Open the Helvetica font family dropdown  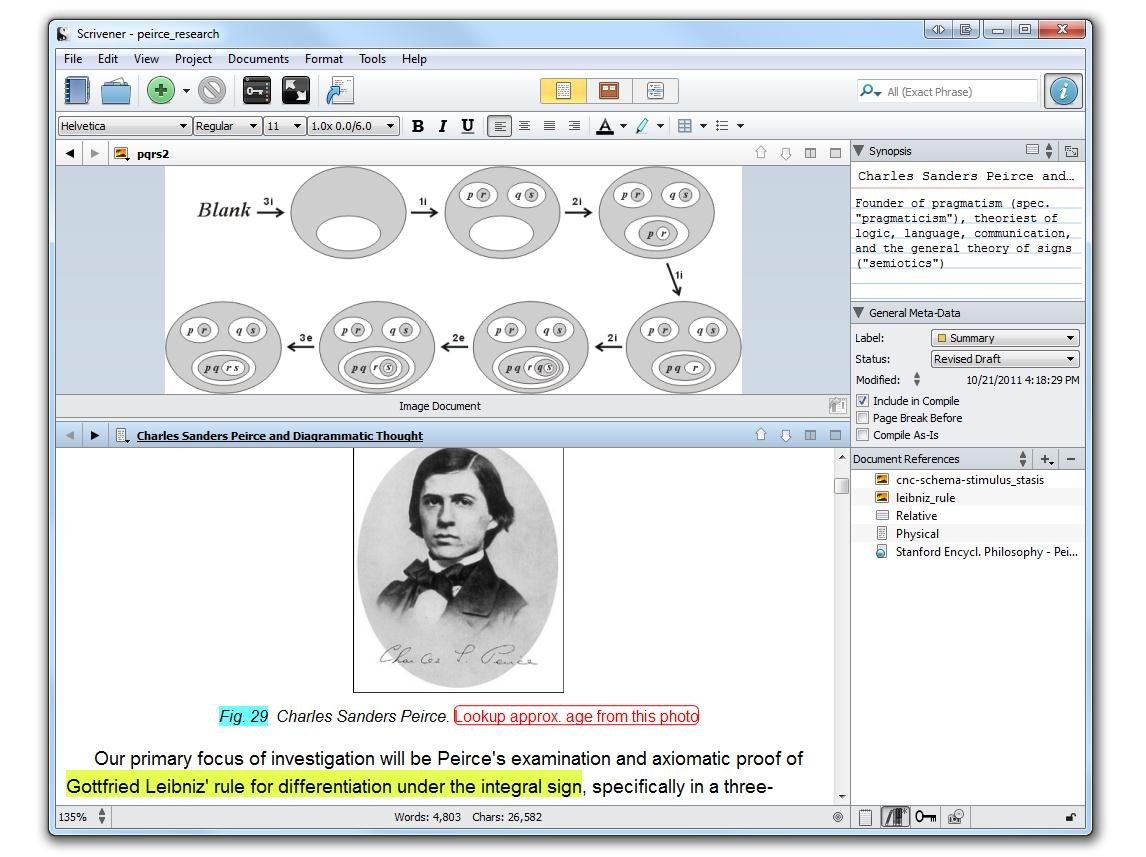124,126
